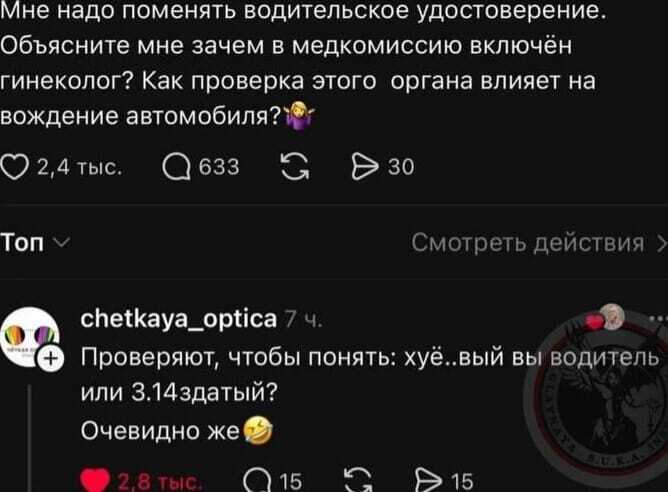
Task: Click arrow next to Смотреть действия
Action: click(662, 244)
